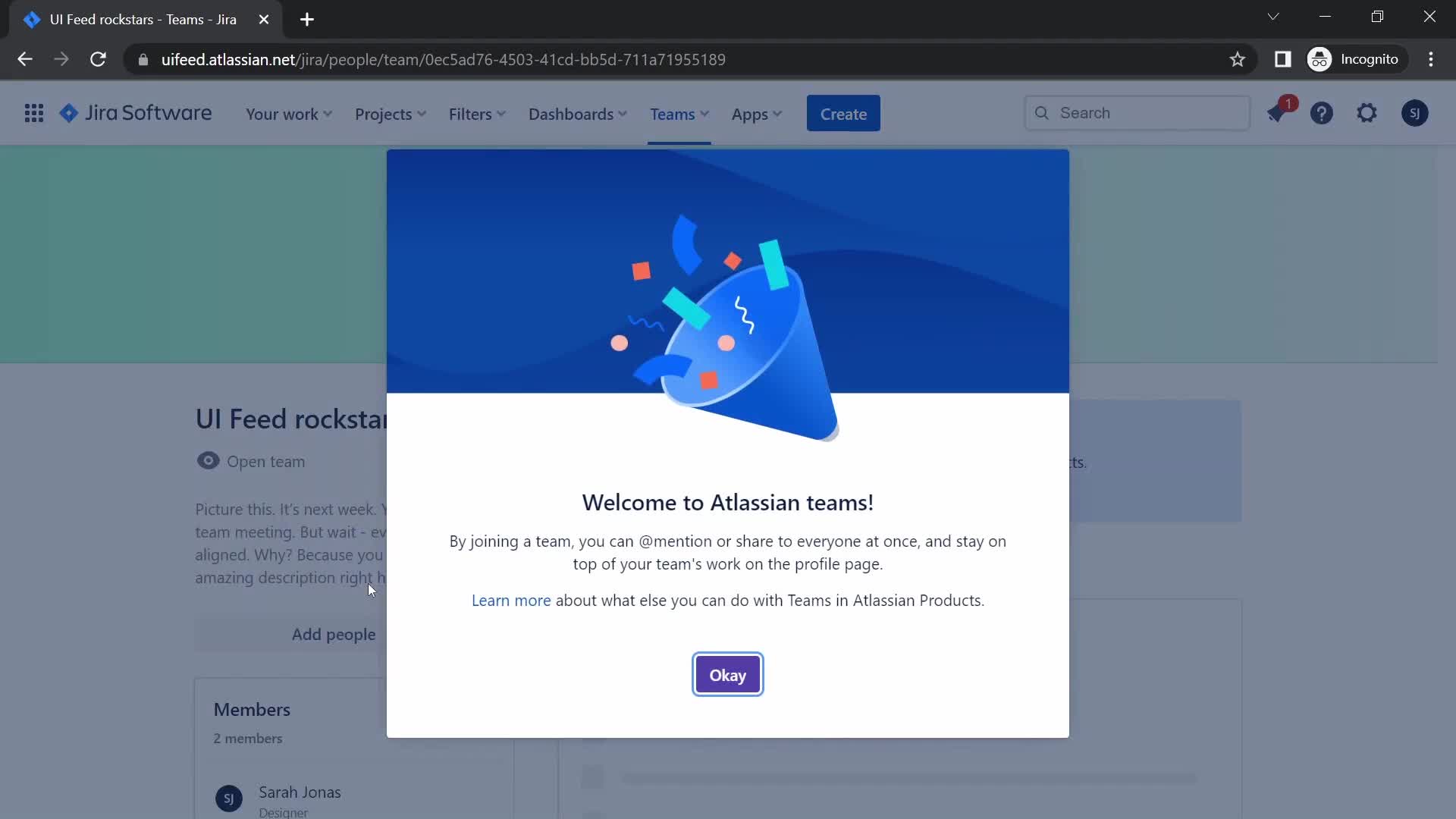Click the browser extensions icon
1456x819 pixels.
click(1284, 59)
